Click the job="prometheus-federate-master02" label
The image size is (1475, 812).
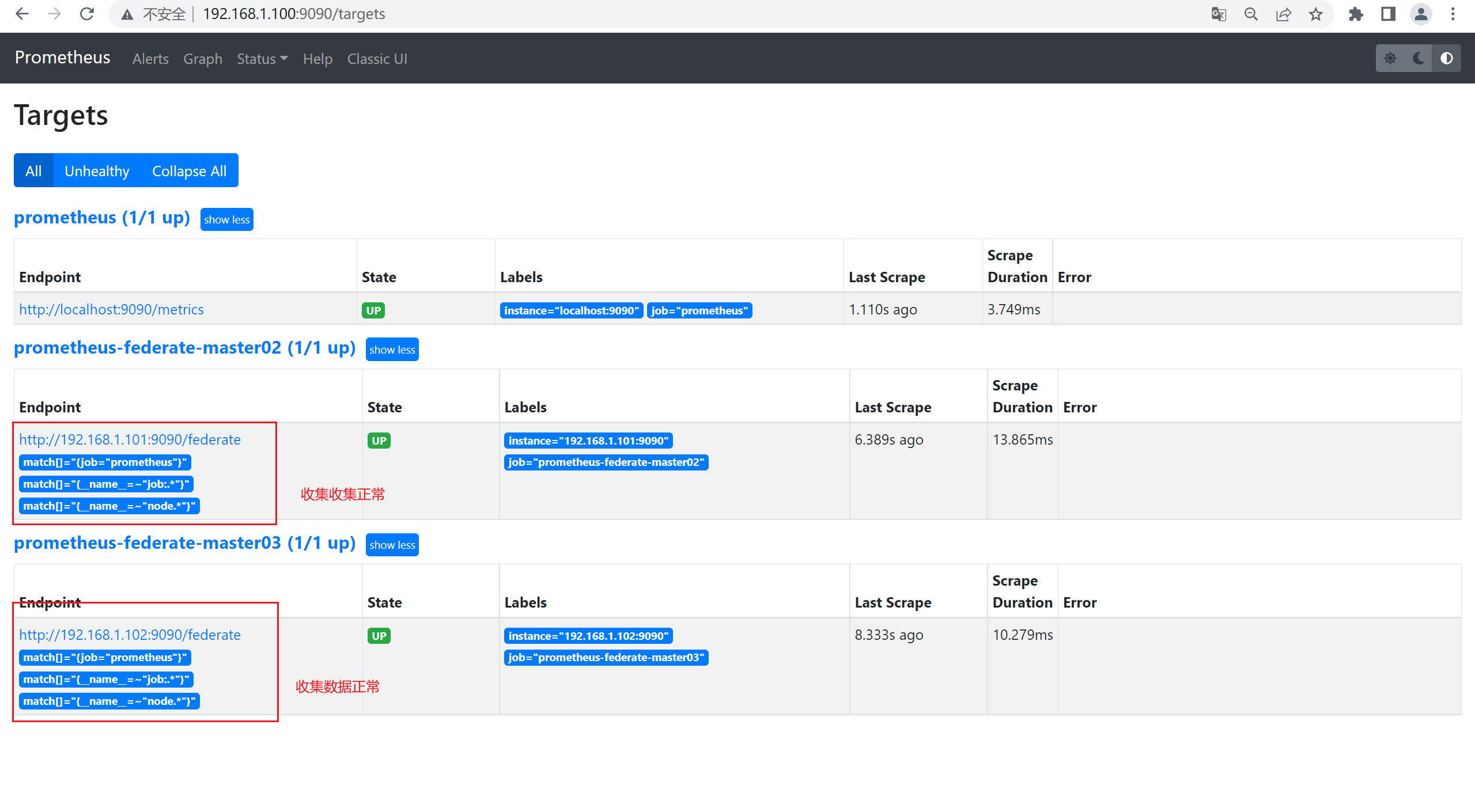click(606, 462)
